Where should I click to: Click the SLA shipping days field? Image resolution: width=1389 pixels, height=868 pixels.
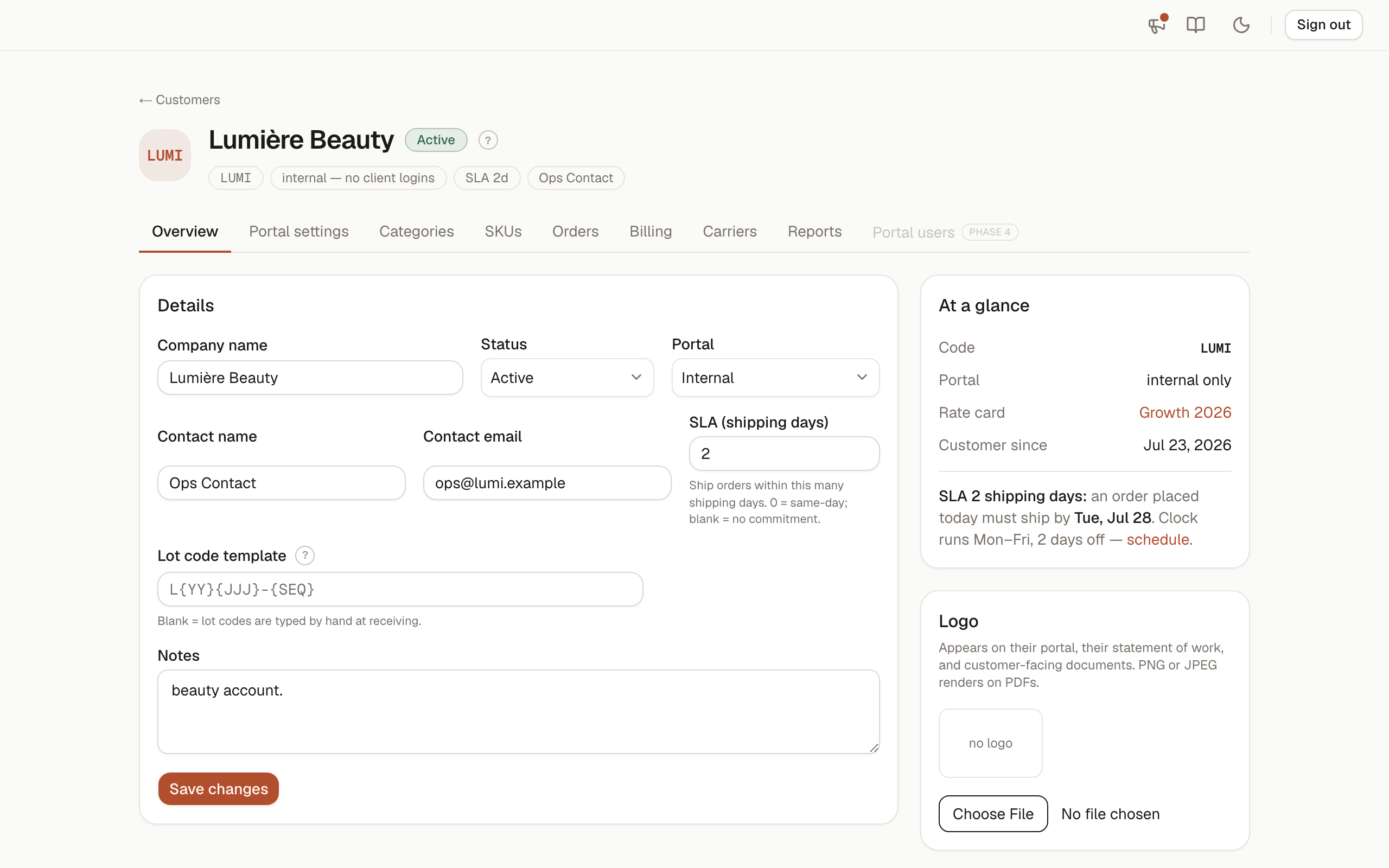point(784,454)
